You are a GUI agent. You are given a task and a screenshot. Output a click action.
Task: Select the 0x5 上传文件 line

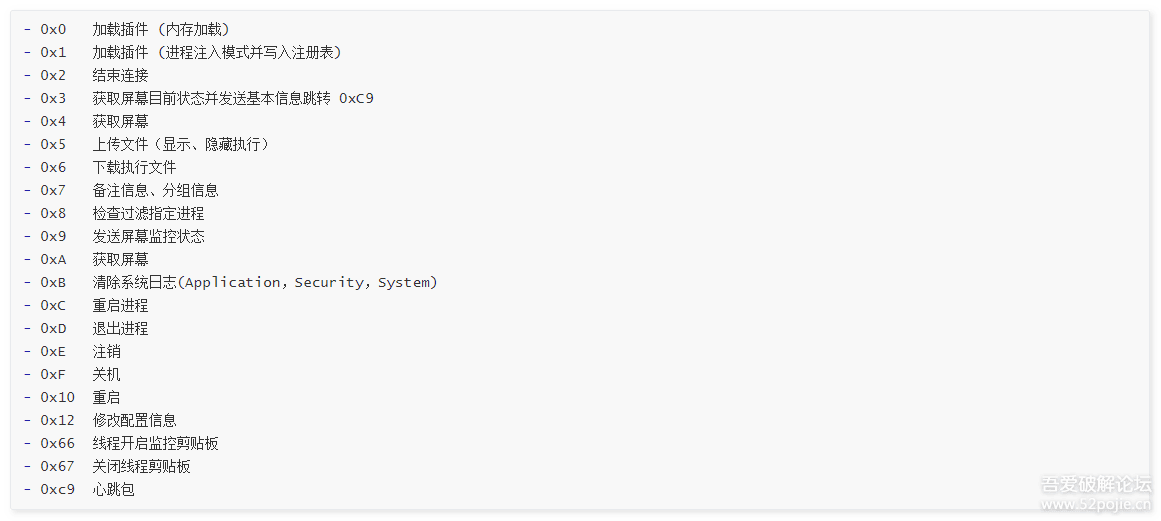(x=180, y=144)
